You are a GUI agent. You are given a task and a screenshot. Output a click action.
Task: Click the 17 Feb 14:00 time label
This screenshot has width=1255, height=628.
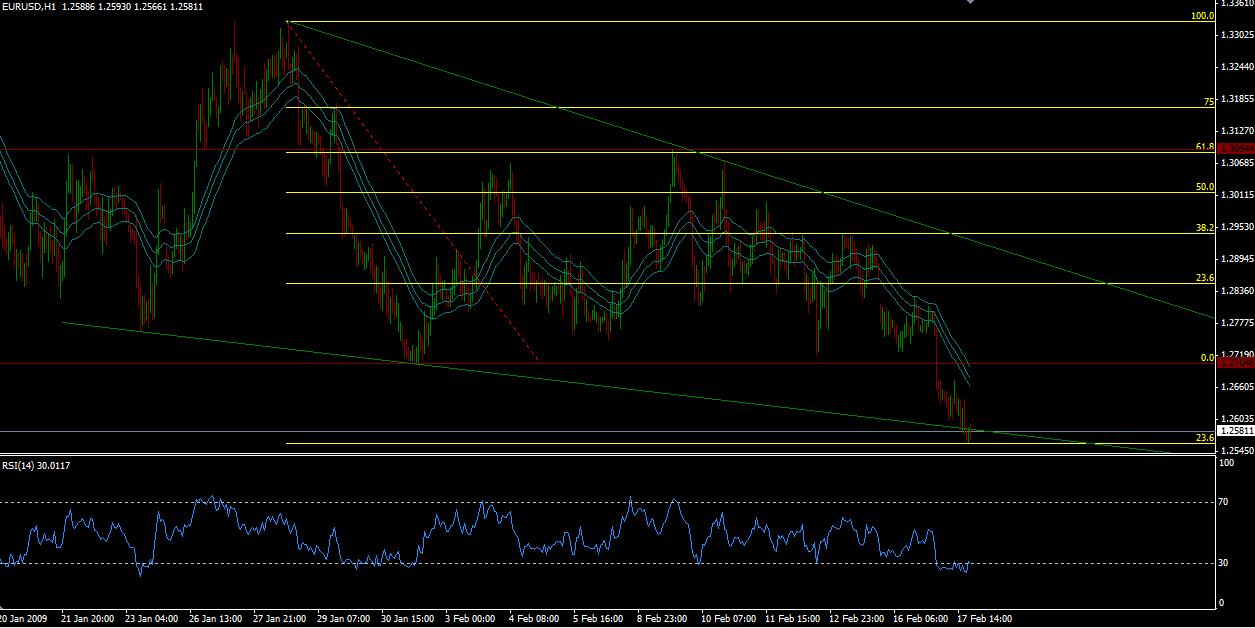point(983,619)
